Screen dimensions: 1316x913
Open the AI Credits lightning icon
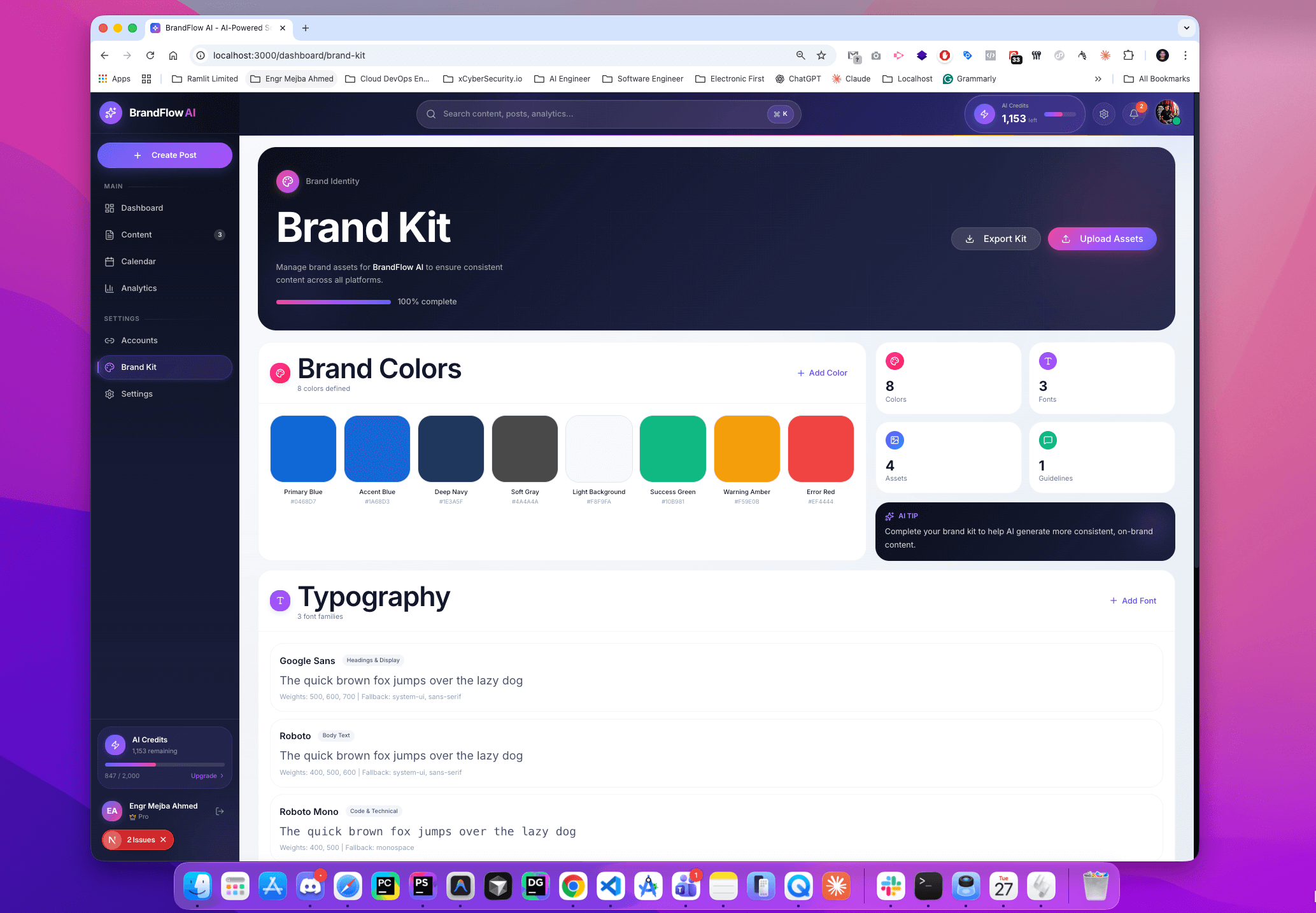coord(984,114)
